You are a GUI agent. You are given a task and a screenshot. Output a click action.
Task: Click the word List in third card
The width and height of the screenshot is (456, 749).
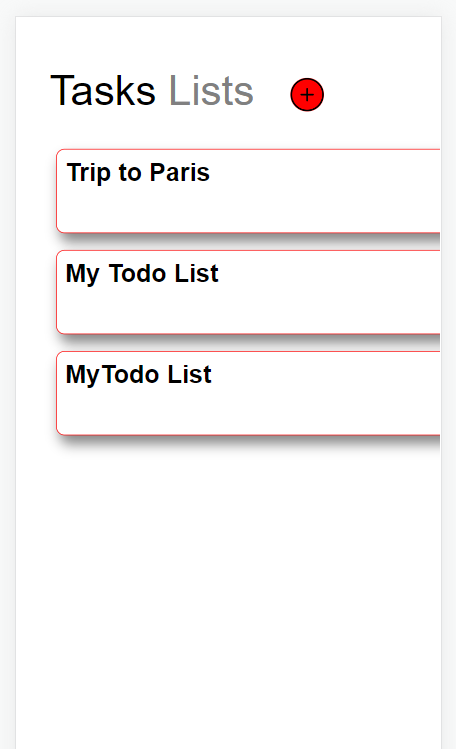point(190,374)
